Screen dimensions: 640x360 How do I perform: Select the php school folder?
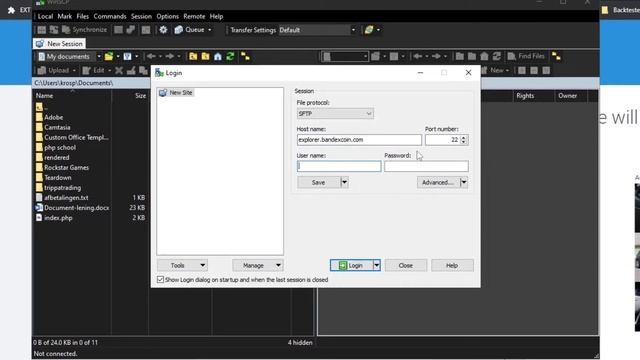pyautogui.click(x=60, y=147)
